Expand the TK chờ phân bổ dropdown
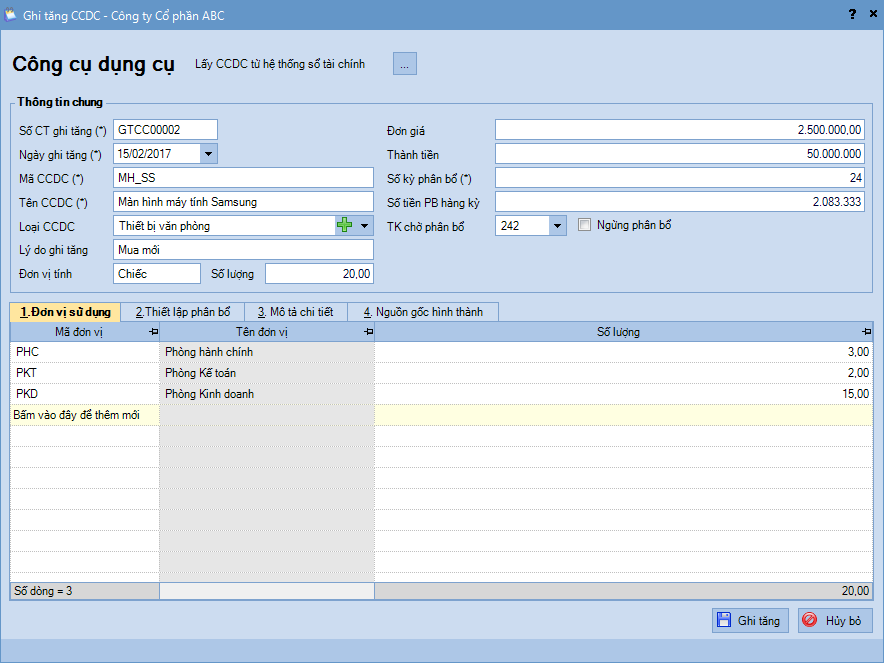884x663 pixels. pyautogui.click(x=558, y=226)
